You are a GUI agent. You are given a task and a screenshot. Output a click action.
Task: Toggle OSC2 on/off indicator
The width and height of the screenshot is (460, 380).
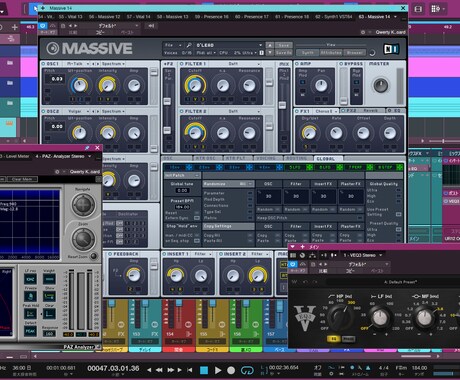coord(43,111)
